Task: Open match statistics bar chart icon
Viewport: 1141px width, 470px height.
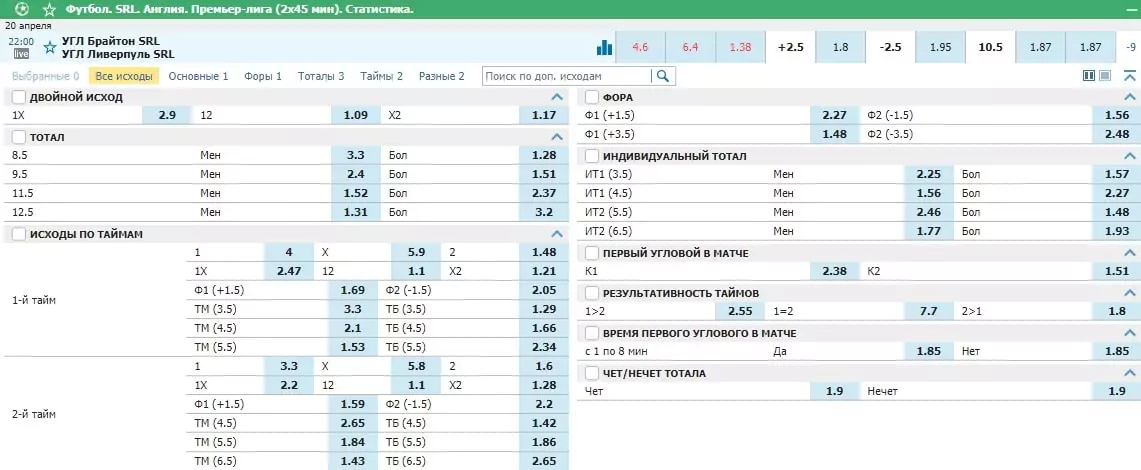Action: pyautogui.click(x=604, y=47)
